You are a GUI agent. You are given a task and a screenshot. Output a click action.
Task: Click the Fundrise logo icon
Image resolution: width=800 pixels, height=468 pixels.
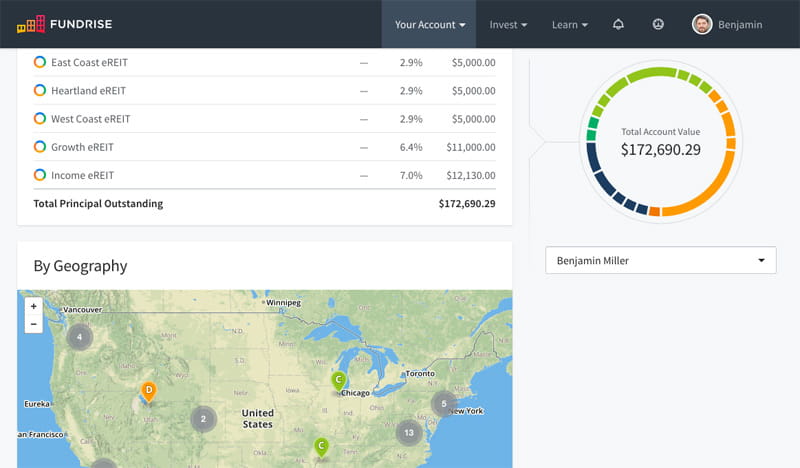click(31, 23)
